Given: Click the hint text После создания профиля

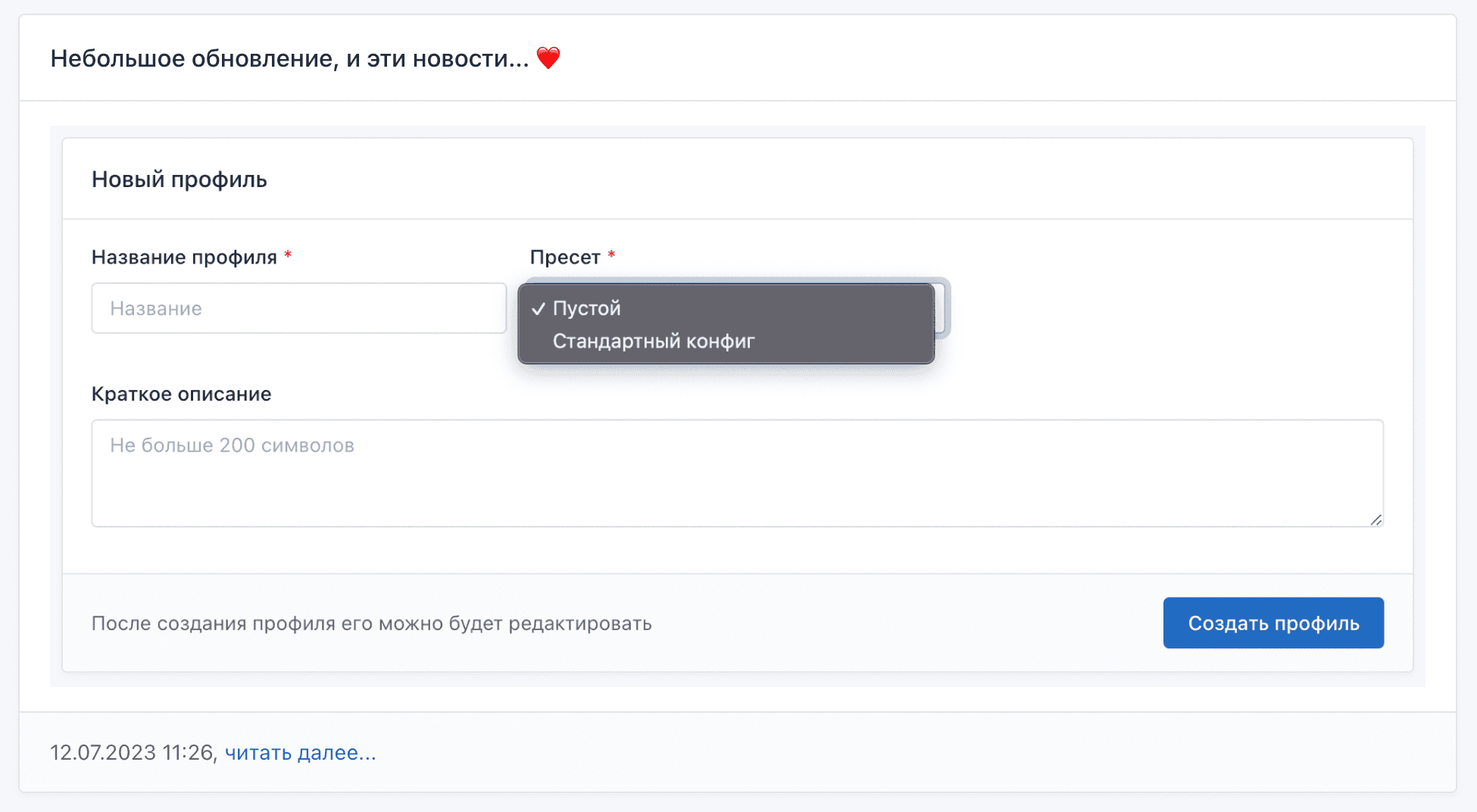Looking at the screenshot, I should [371, 623].
